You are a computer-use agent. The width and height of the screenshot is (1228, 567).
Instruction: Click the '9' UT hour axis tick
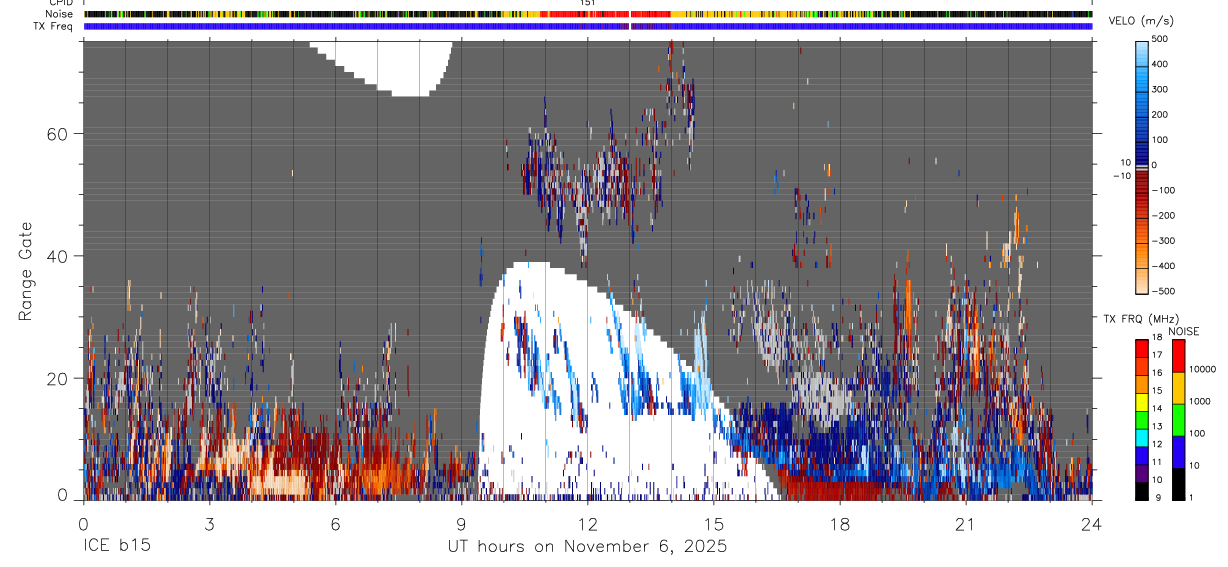pyautogui.click(x=462, y=524)
